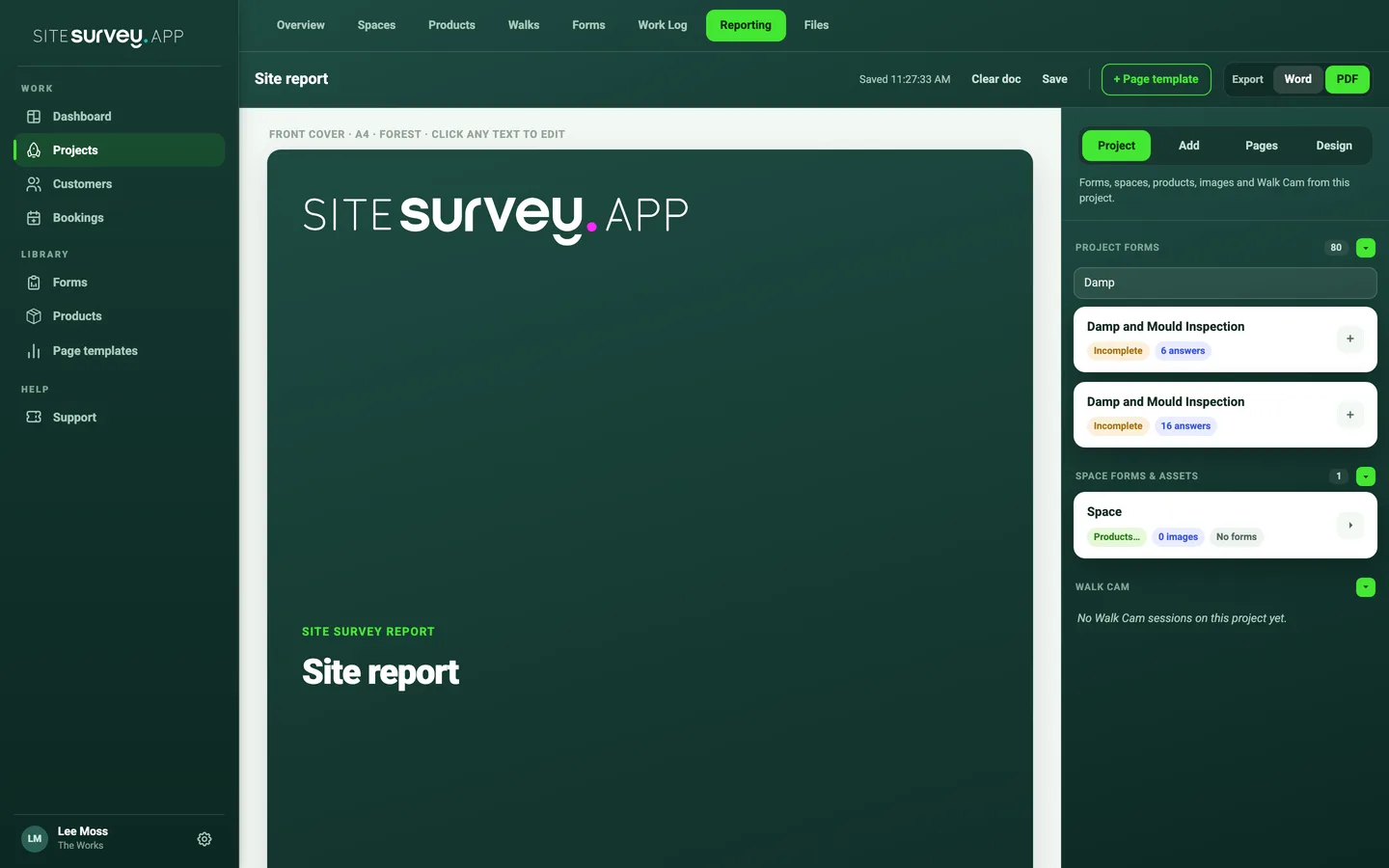The image size is (1389, 868).
Task: Add the 16 answers Damp and Mould form
Action: click(1350, 415)
